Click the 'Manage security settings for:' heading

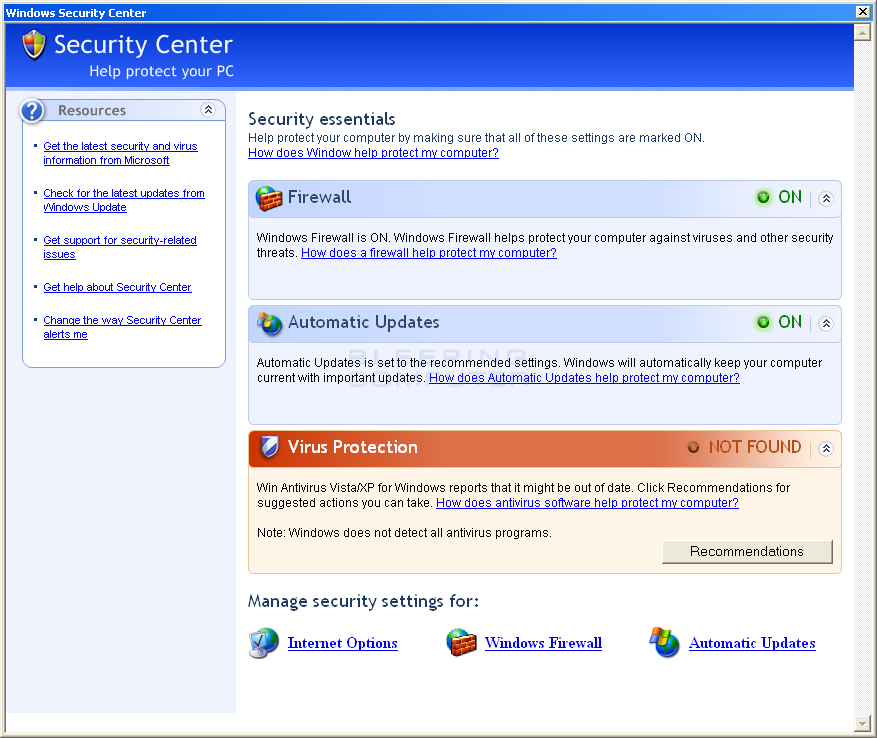[x=364, y=601]
